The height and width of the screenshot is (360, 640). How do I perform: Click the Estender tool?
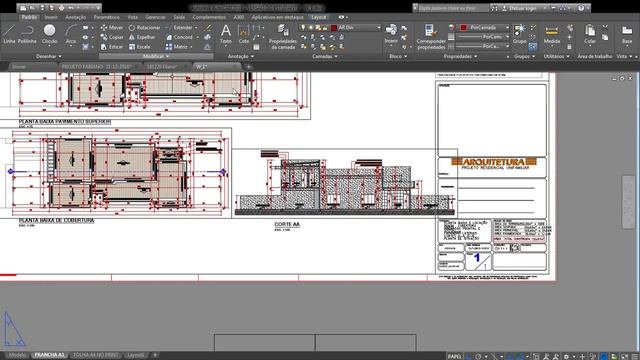179,27
